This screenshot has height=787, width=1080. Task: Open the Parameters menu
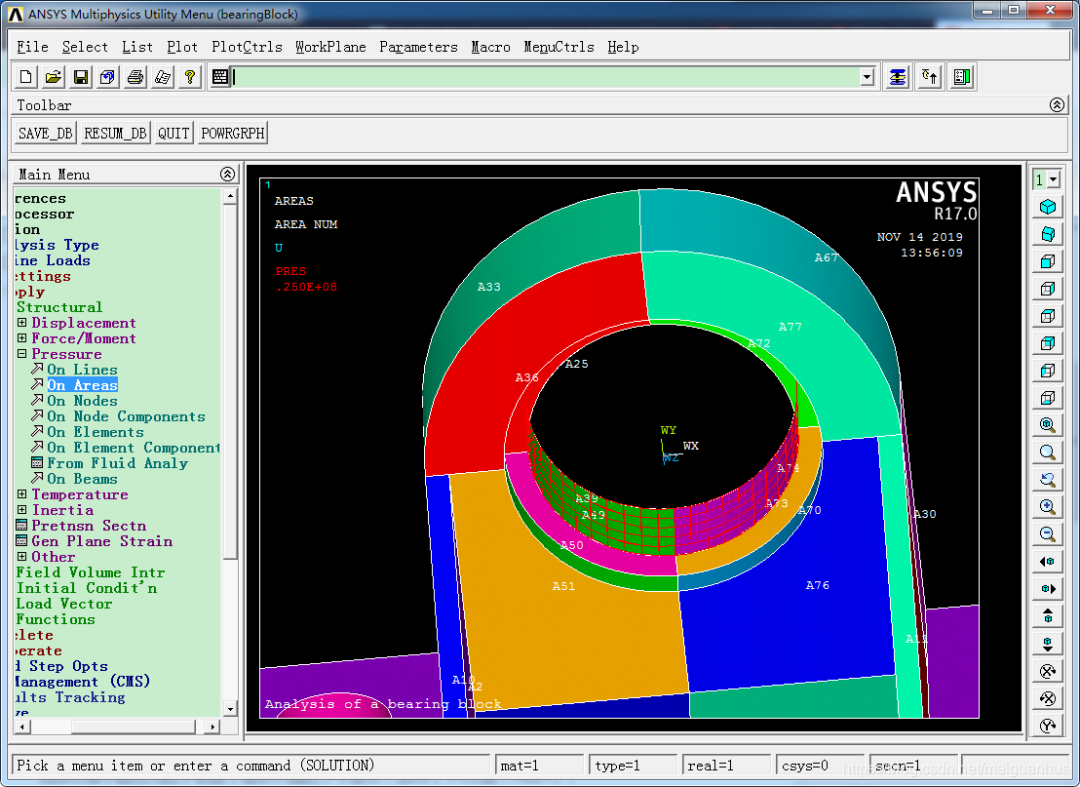point(418,47)
